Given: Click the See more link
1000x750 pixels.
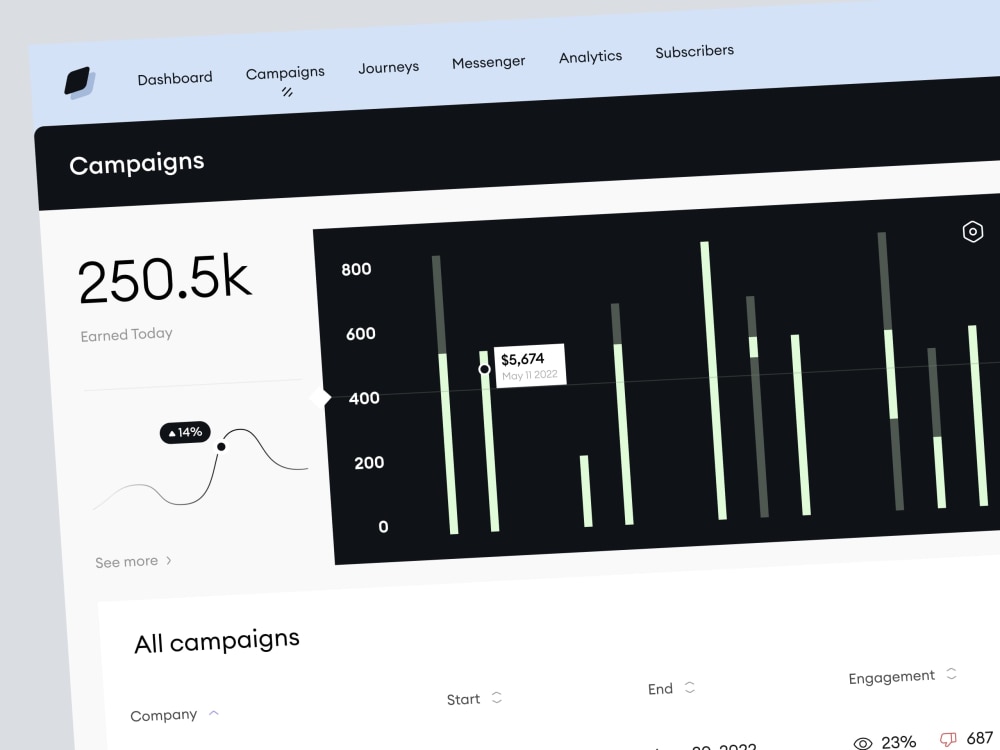Looking at the screenshot, I should click(133, 562).
